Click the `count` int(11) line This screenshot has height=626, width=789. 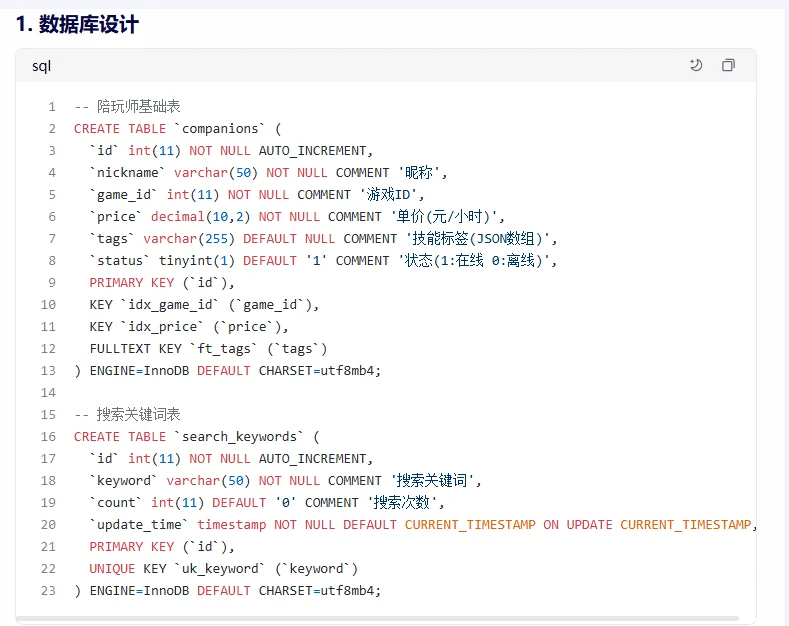pos(267,503)
